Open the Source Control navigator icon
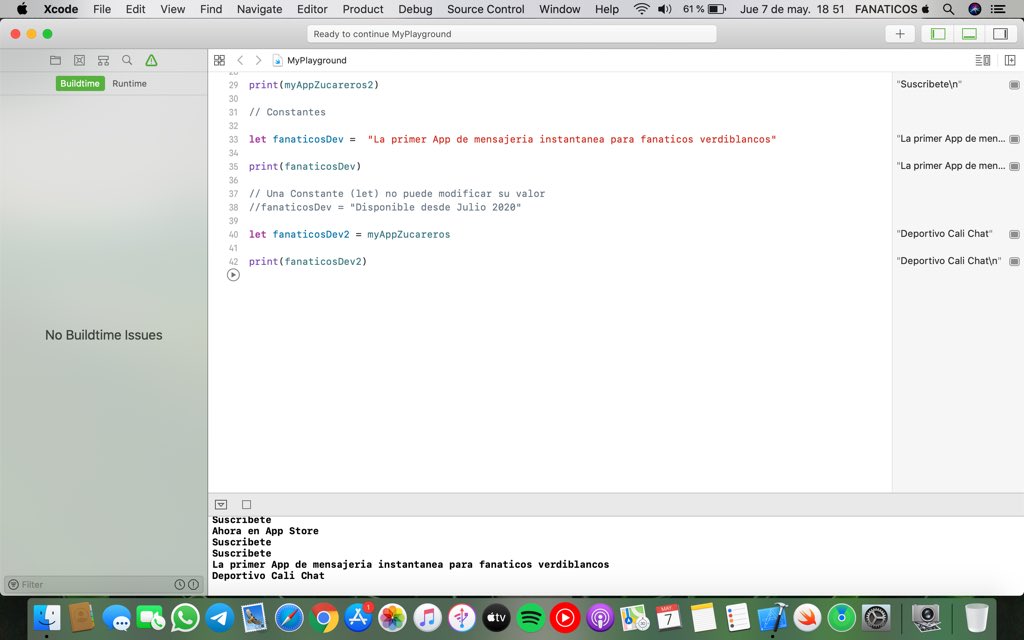The width and height of the screenshot is (1024, 640). click(x=79, y=60)
